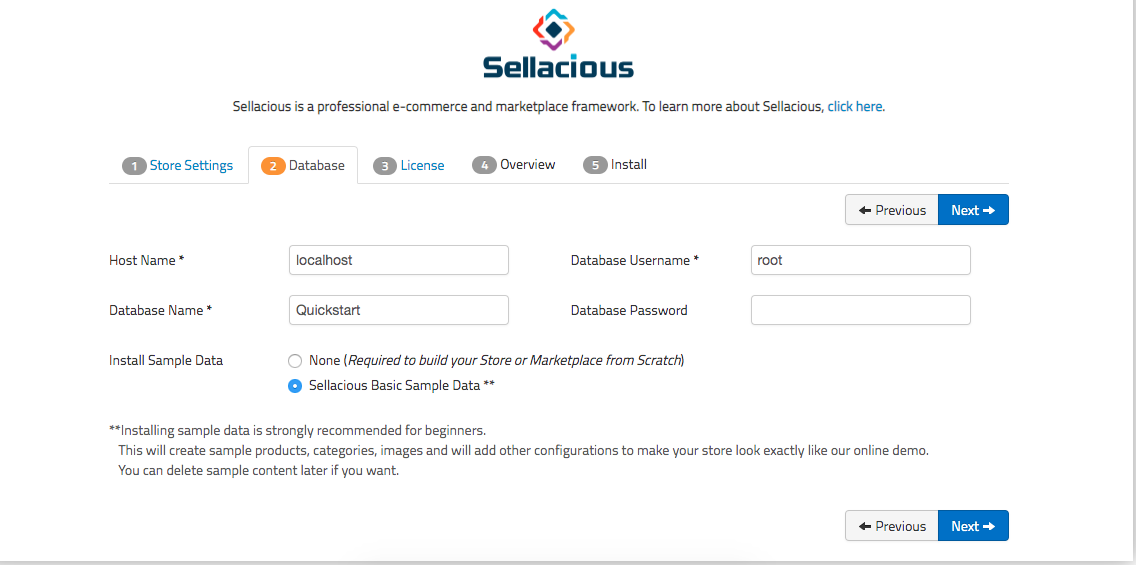Click into the Database Password field
Viewport: 1136px width, 565px height.
[x=861, y=310]
